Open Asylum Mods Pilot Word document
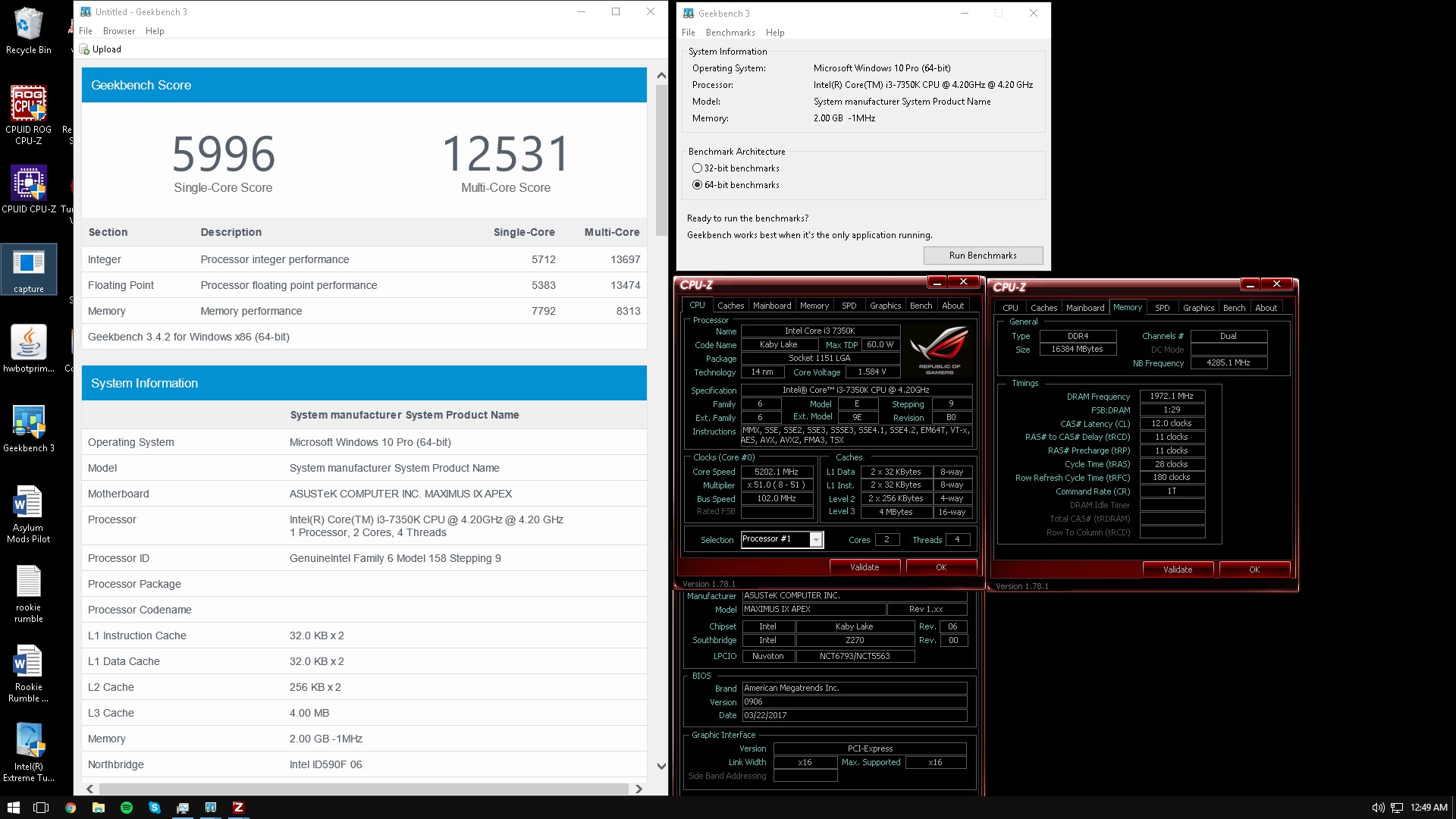 (x=28, y=513)
